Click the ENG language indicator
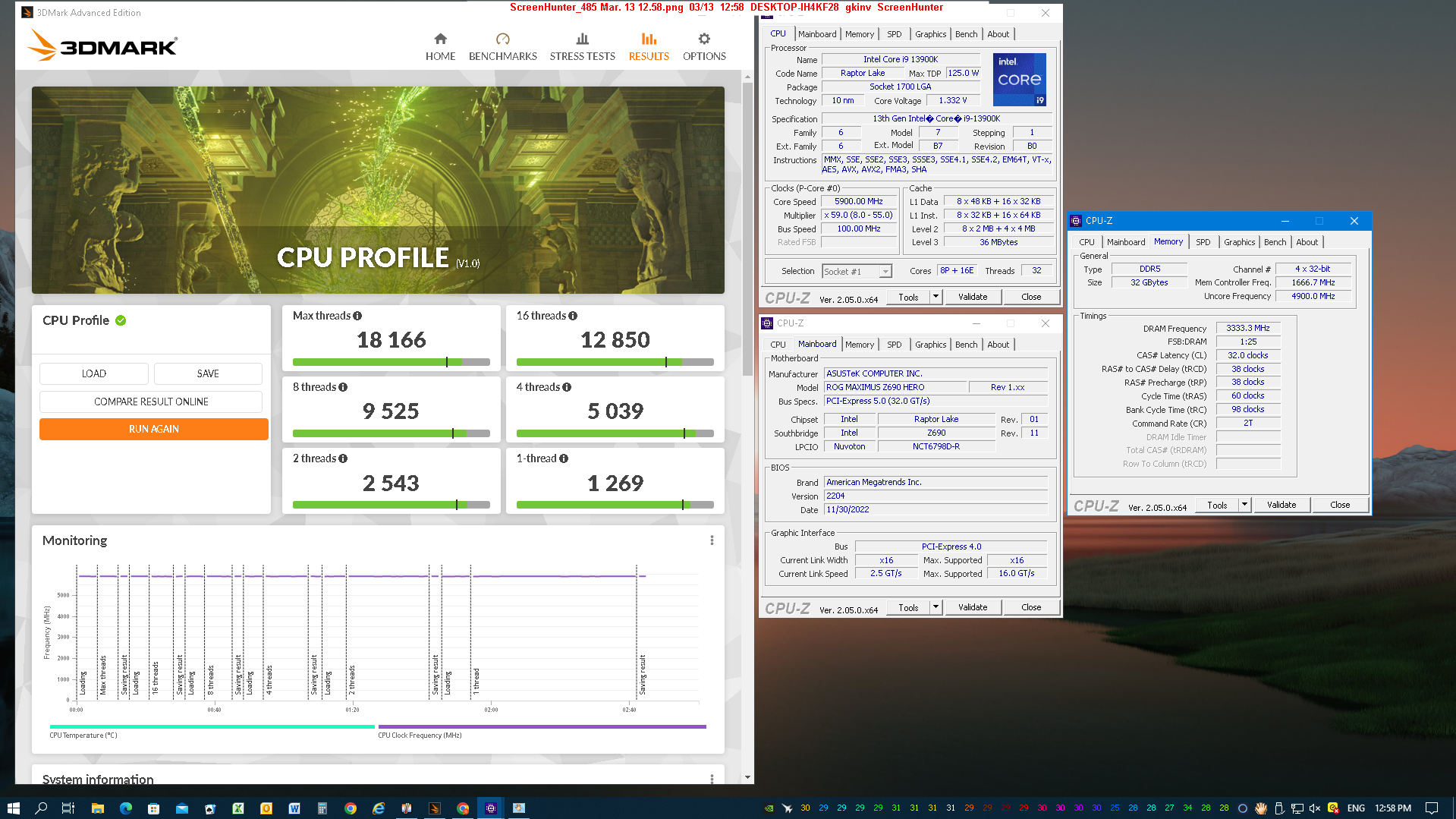1456x819 pixels. 1357,808
